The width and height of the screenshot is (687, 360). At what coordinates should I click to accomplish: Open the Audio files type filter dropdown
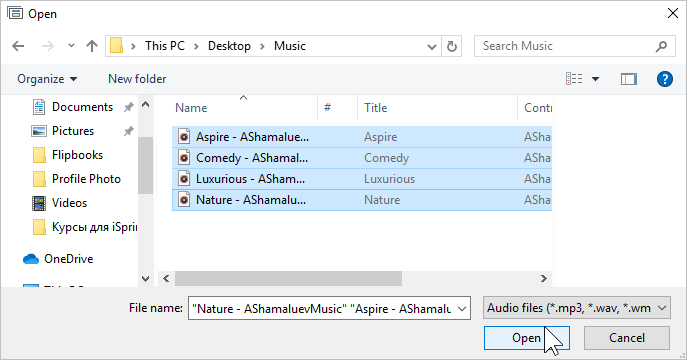577,308
